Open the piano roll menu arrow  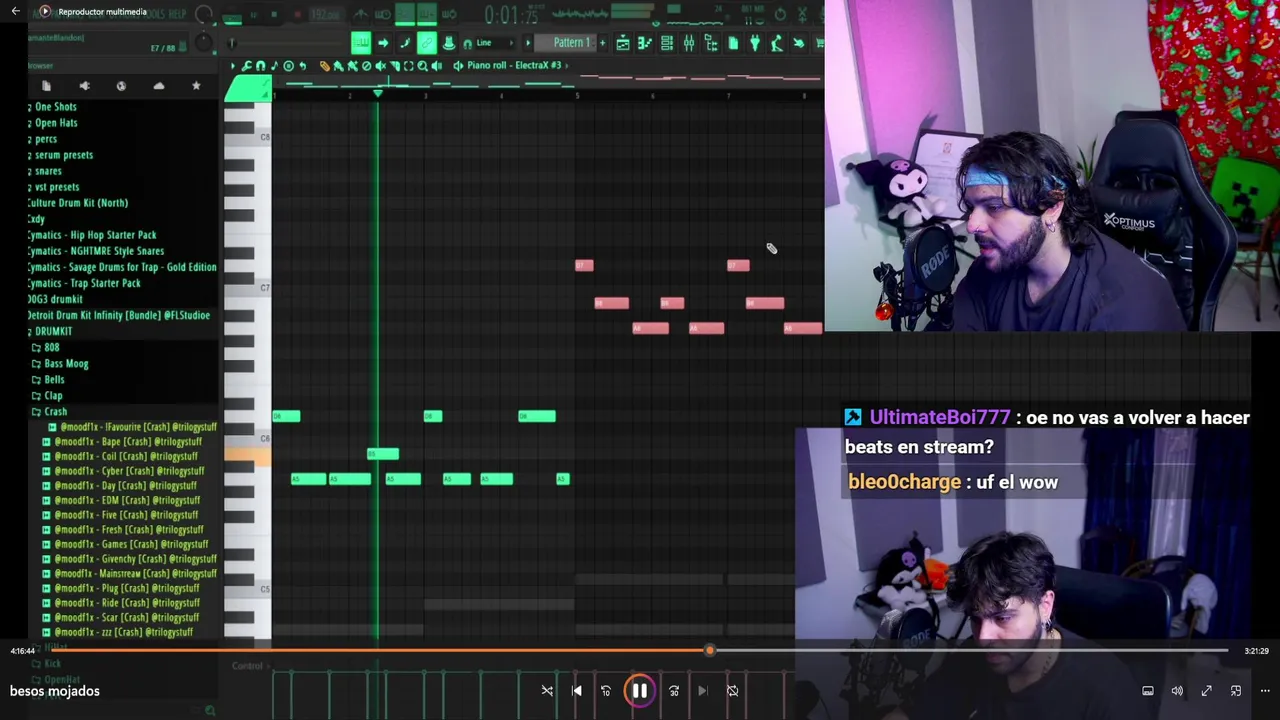233,65
